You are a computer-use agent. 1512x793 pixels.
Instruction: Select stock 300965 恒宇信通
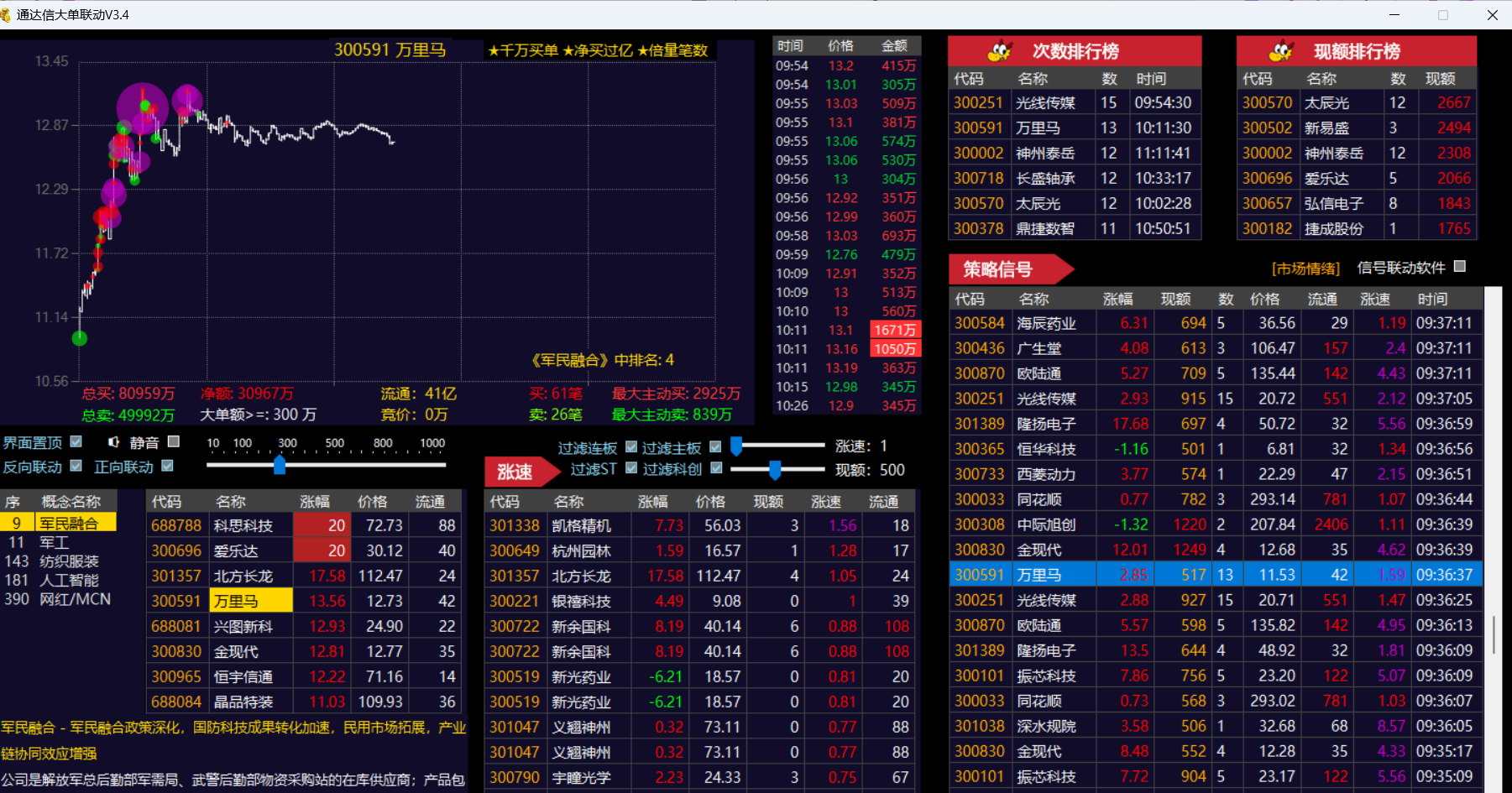point(304,676)
